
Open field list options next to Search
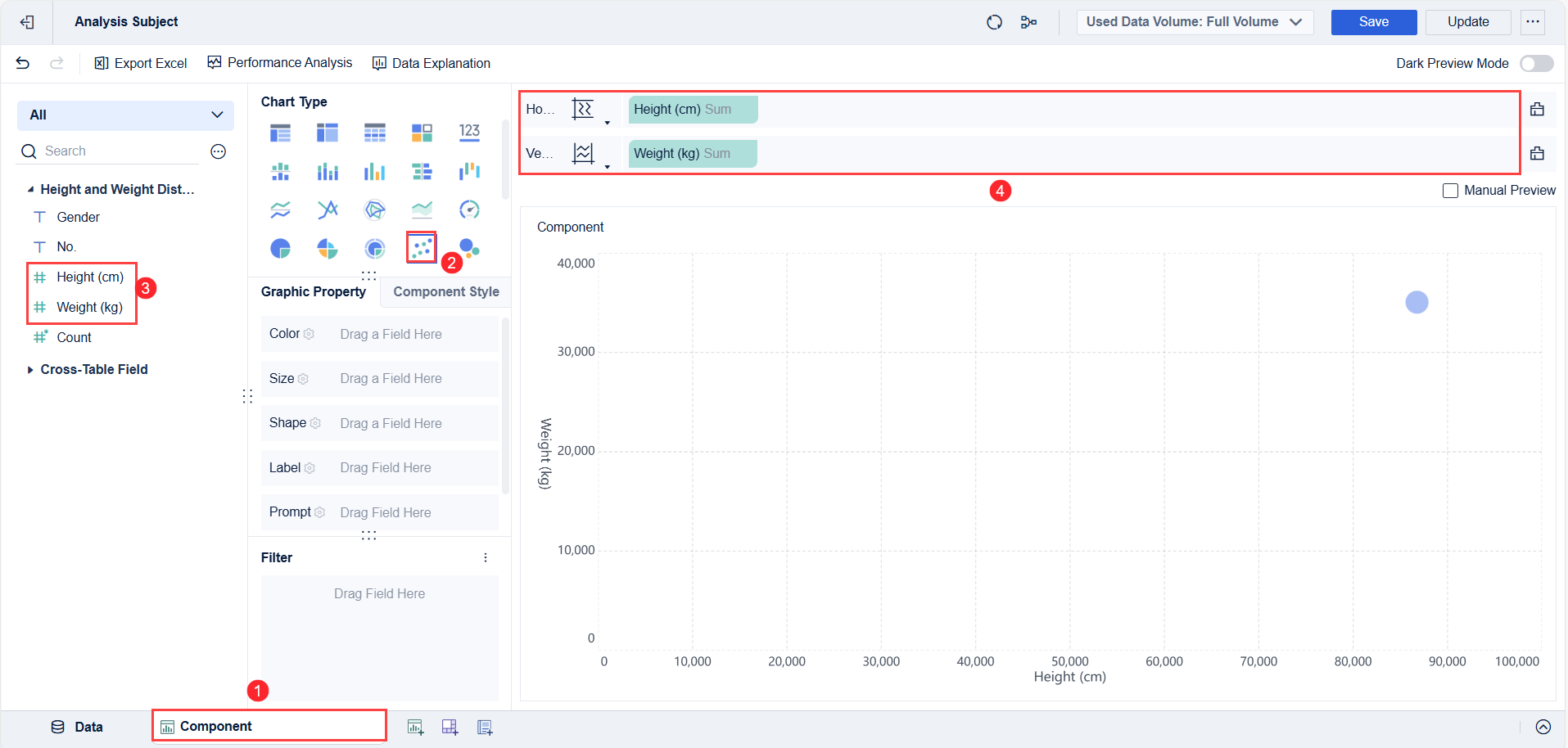coord(218,151)
